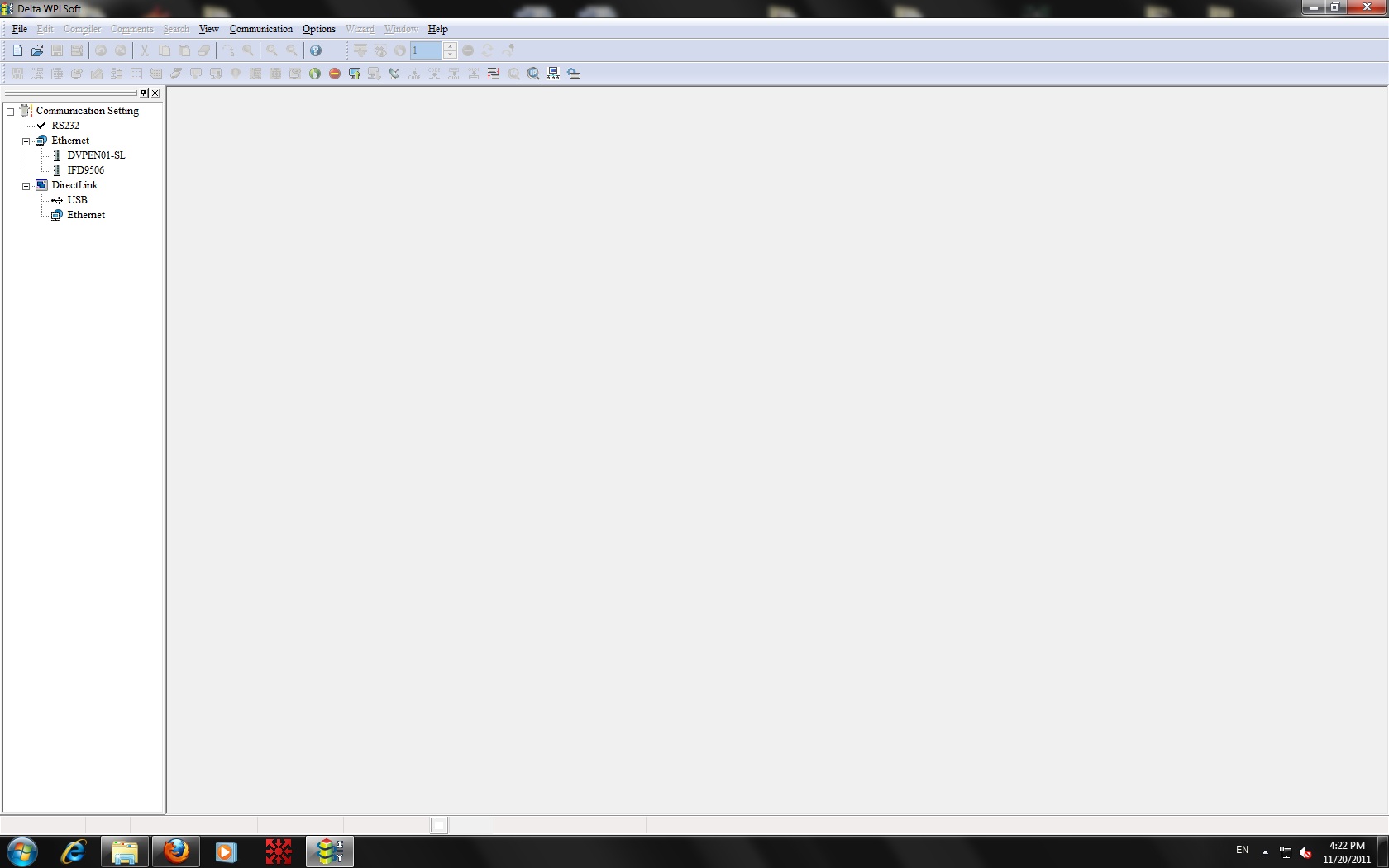The image size is (1389, 868).
Task: Collapse the Ethernet tree node
Action: coord(26,141)
